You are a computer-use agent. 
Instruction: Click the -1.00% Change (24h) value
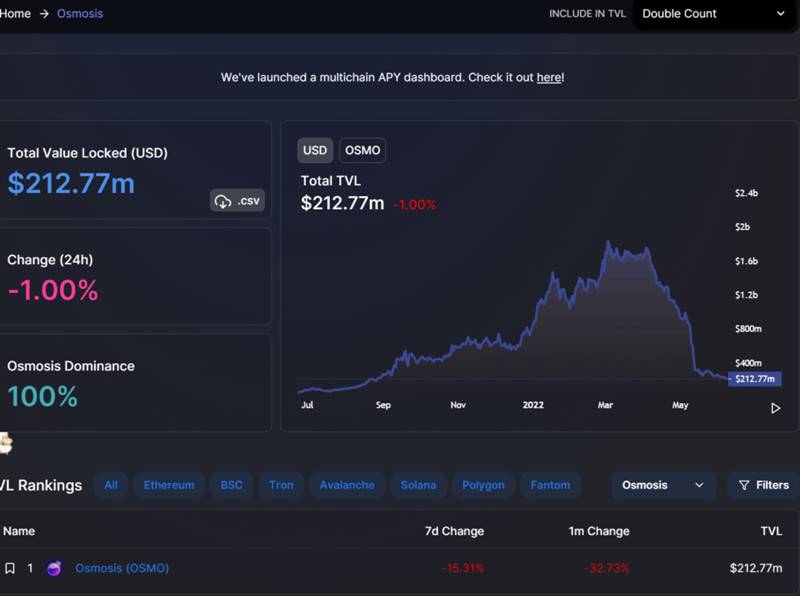(53, 290)
